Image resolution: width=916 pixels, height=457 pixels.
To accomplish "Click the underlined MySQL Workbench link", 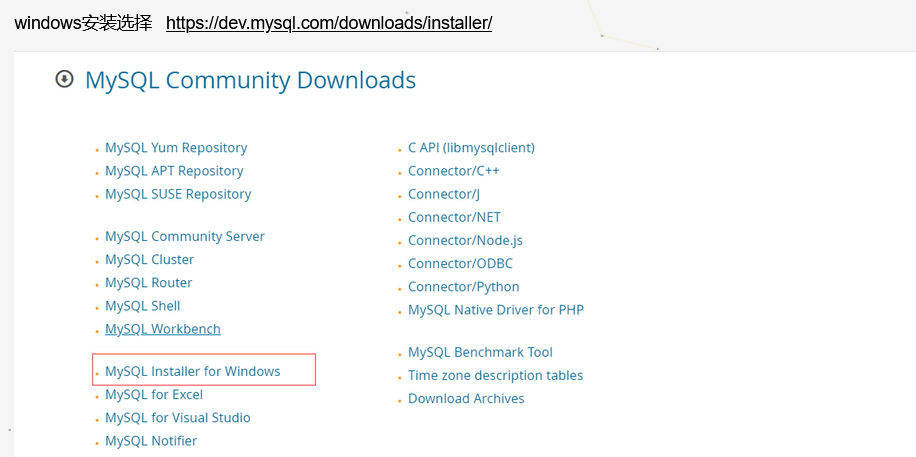I will click(163, 329).
